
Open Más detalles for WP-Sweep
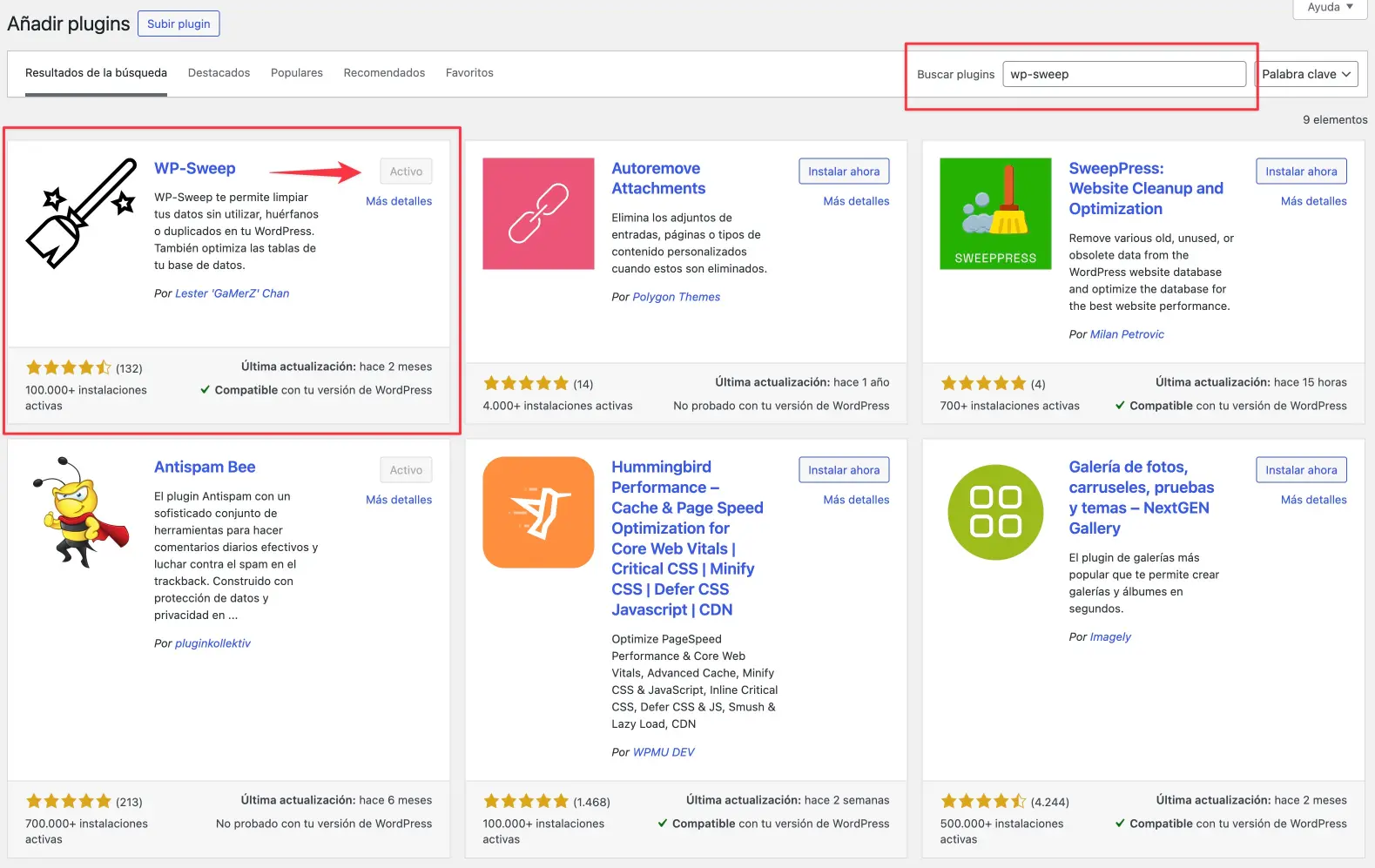pyautogui.click(x=399, y=201)
